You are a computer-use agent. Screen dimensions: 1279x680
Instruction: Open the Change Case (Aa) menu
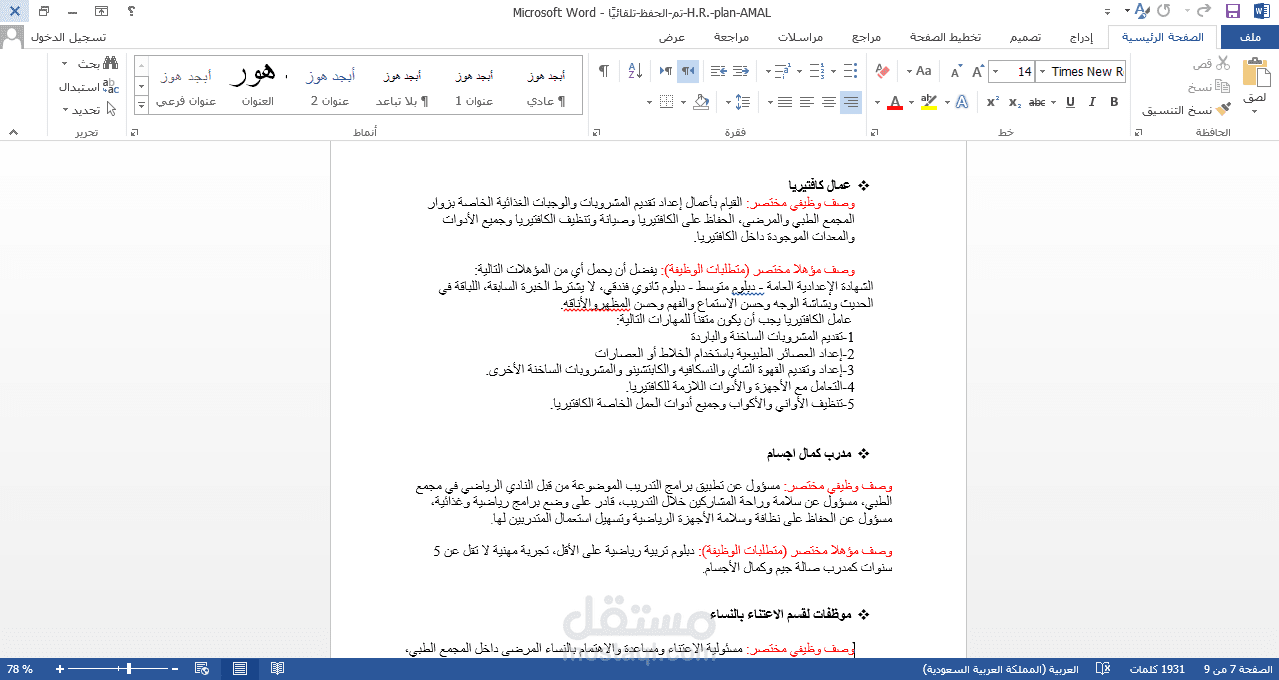(x=918, y=72)
